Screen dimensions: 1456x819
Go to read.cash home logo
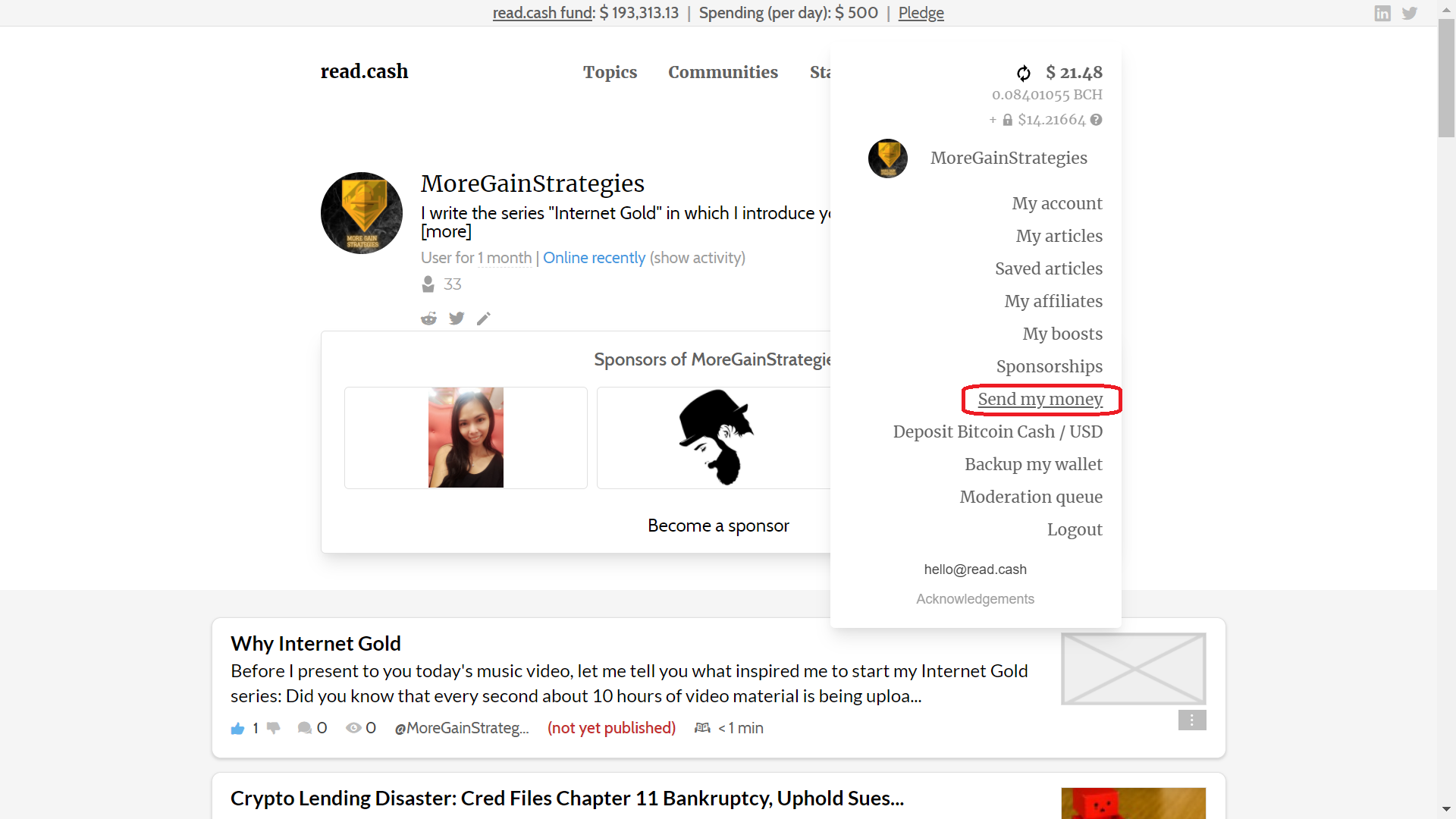365,71
